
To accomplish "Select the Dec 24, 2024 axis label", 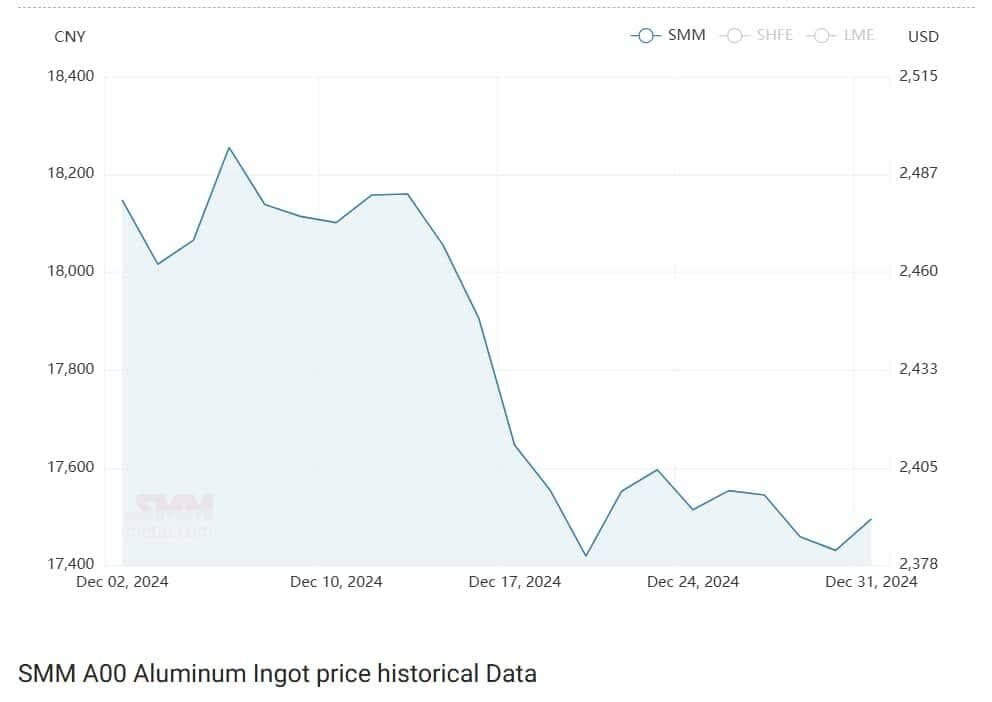I will [x=693, y=582].
